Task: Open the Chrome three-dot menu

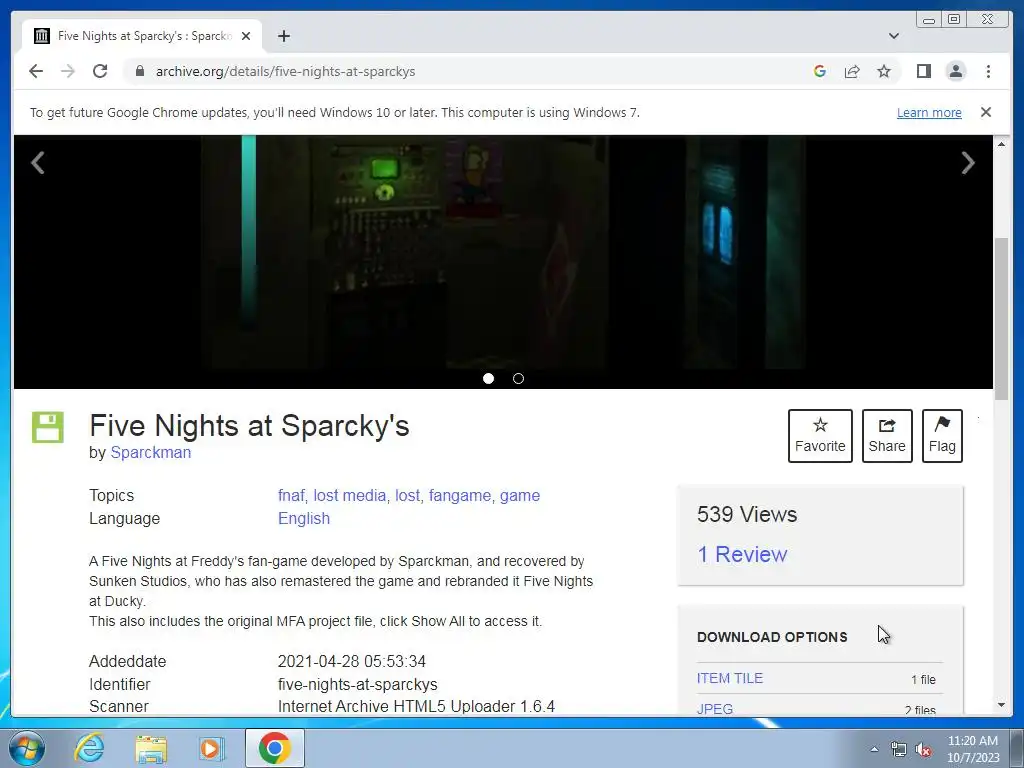Action: coord(988,71)
